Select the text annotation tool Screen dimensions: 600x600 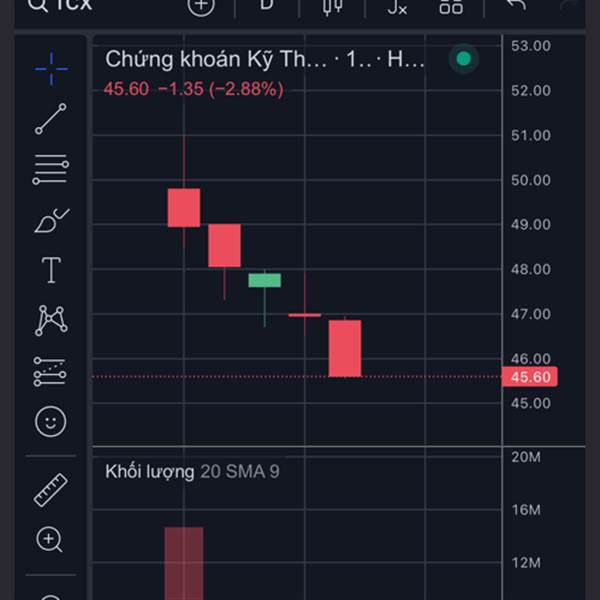tap(50, 270)
